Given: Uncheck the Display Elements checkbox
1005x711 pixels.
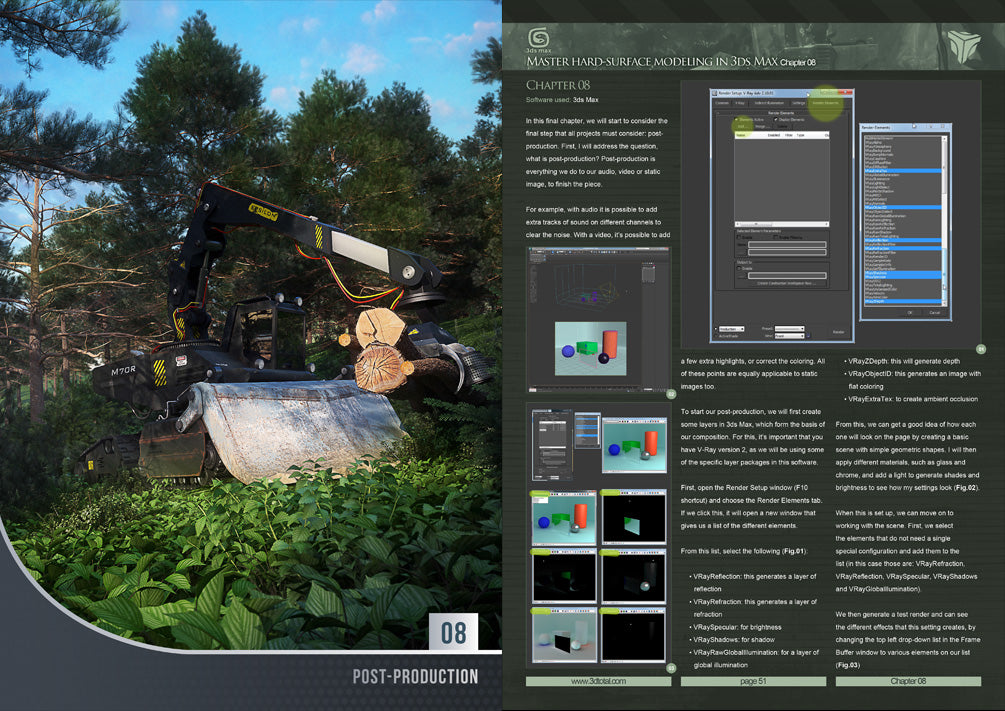Looking at the screenshot, I should 776,119.
